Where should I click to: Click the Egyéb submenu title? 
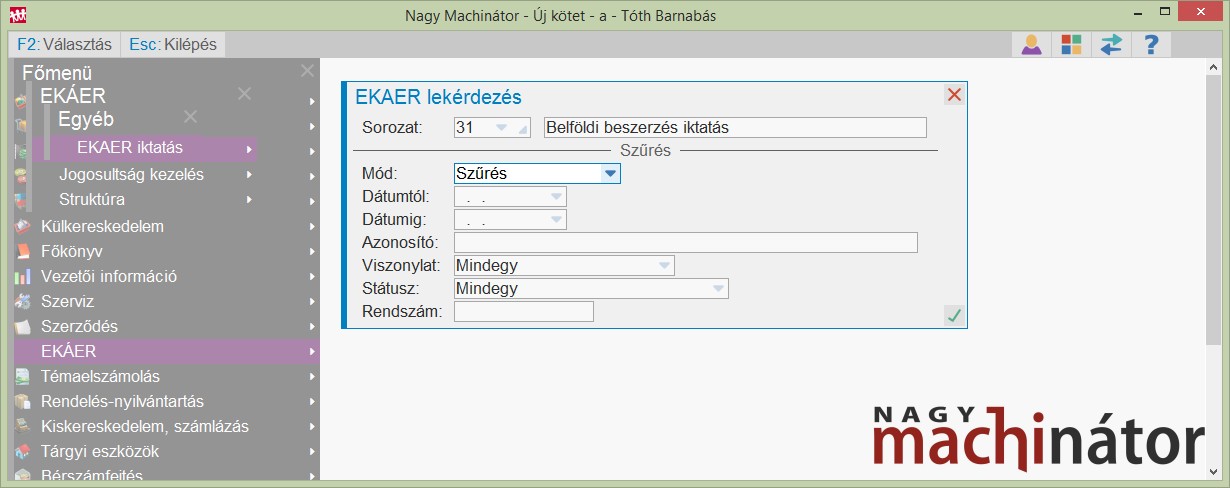[x=86, y=118]
